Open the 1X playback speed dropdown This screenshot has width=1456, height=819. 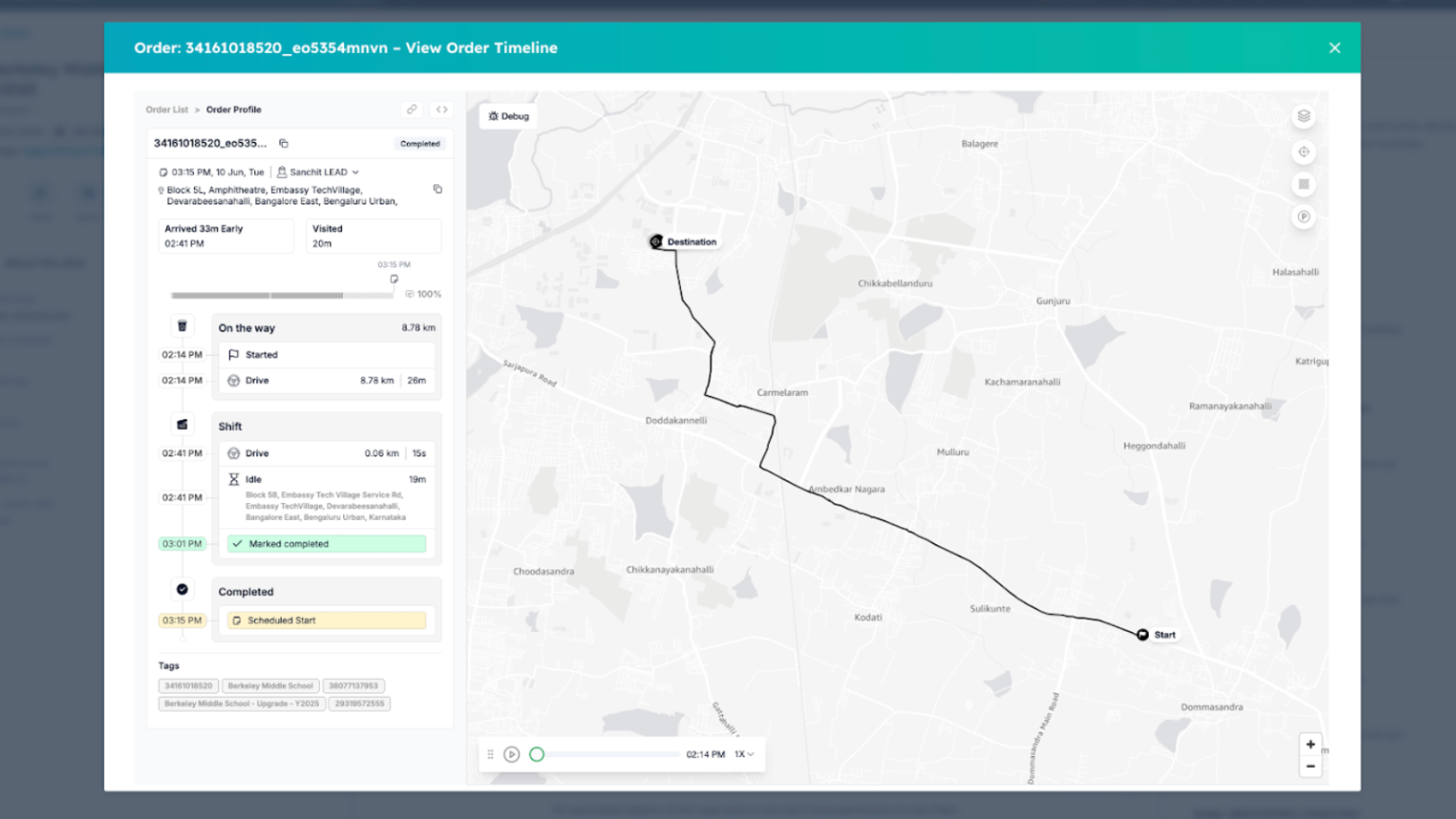(x=744, y=754)
